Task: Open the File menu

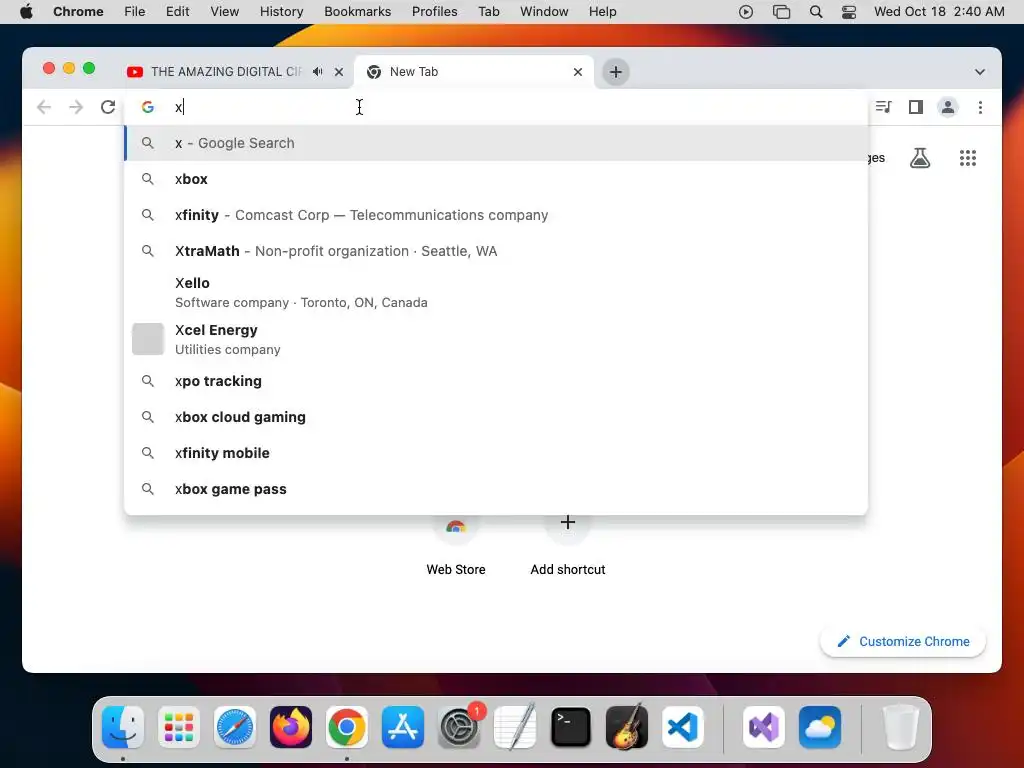Action: 135,12
